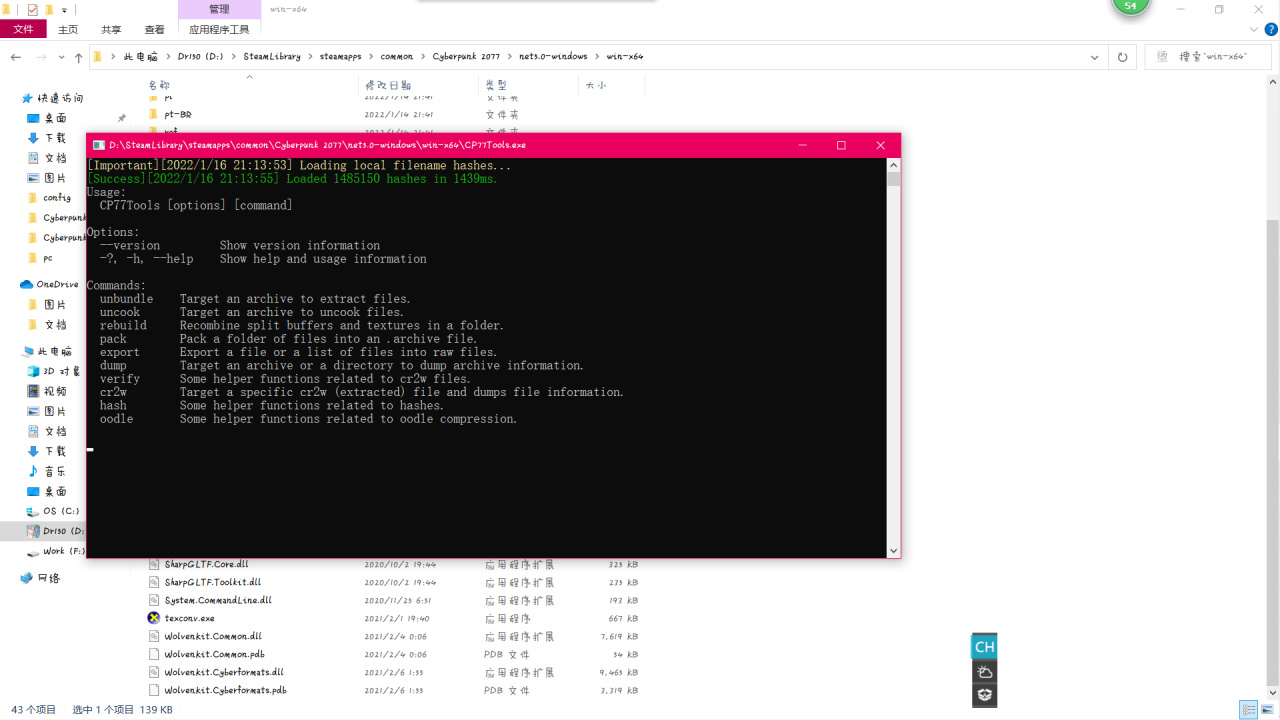1280x720 pixels.
Task: Select the WolvenKit.Common.pdb file
Action: tap(213, 654)
